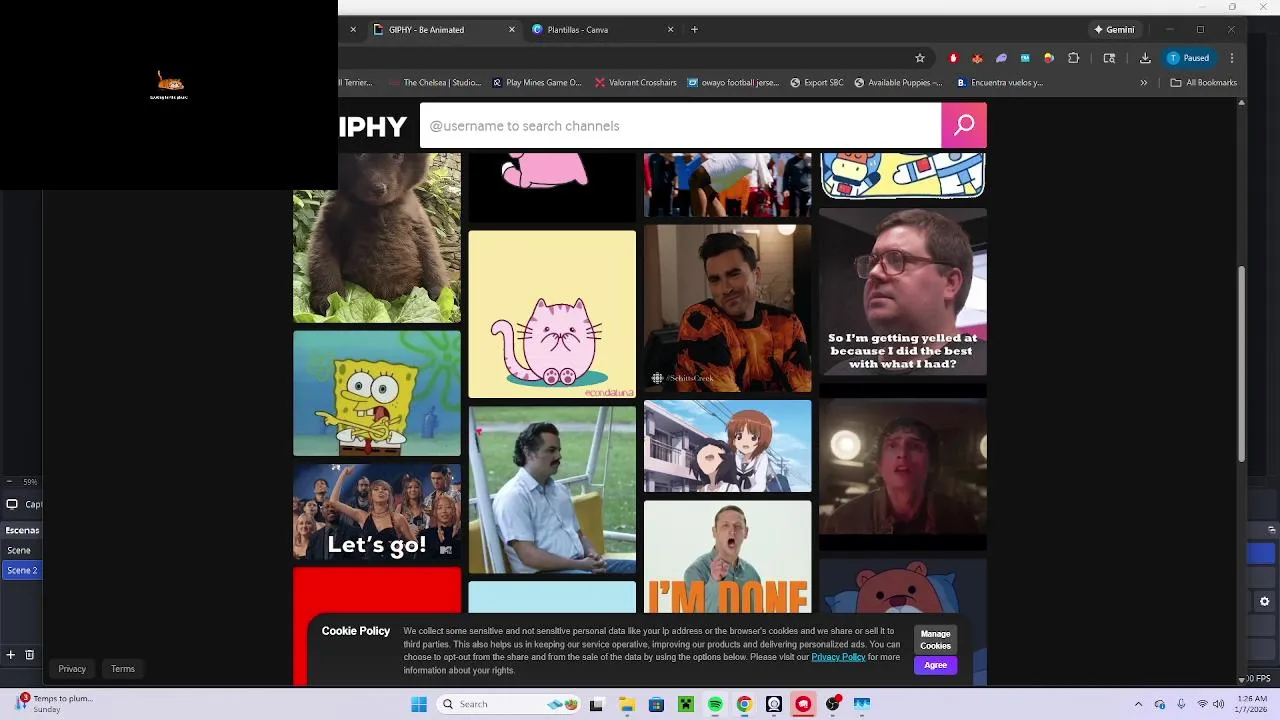1280x720 pixels.
Task: Open the SpongeBob GIF thumbnail
Action: click(x=377, y=393)
